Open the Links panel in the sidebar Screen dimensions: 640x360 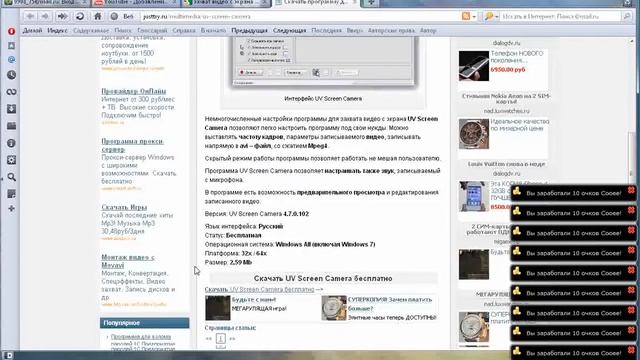[11, 92]
